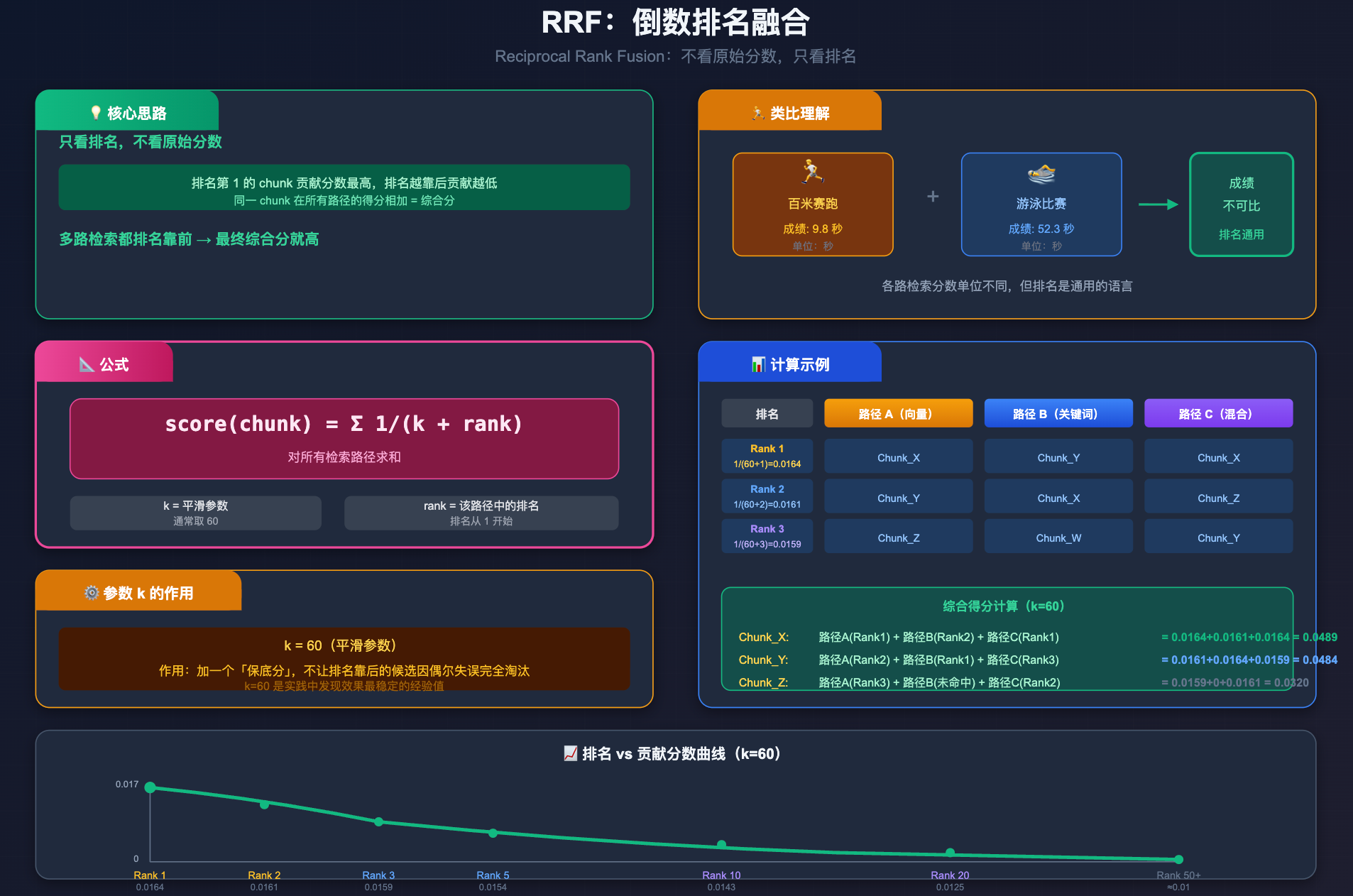Click the purple 路径 C（混合） header

pyautogui.click(x=1218, y=413)
